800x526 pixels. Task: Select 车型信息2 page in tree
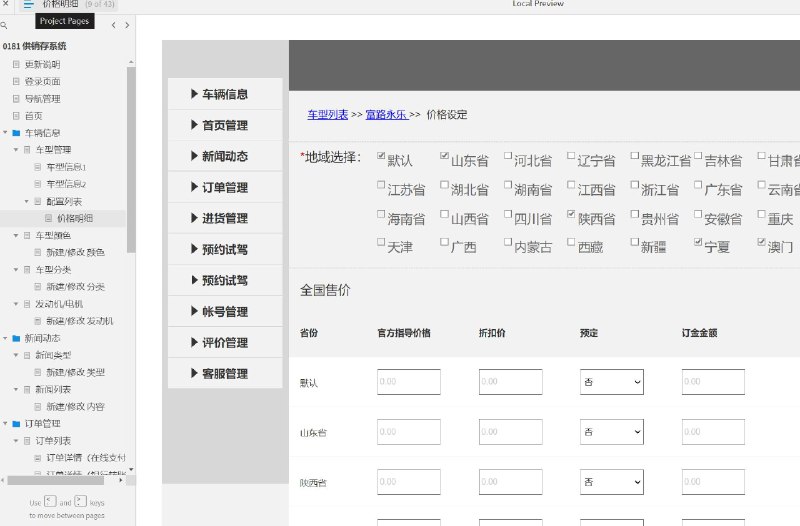66,184
